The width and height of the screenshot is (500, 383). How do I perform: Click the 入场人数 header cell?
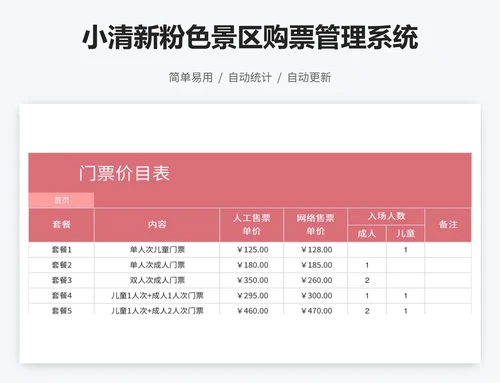(386, 216)
